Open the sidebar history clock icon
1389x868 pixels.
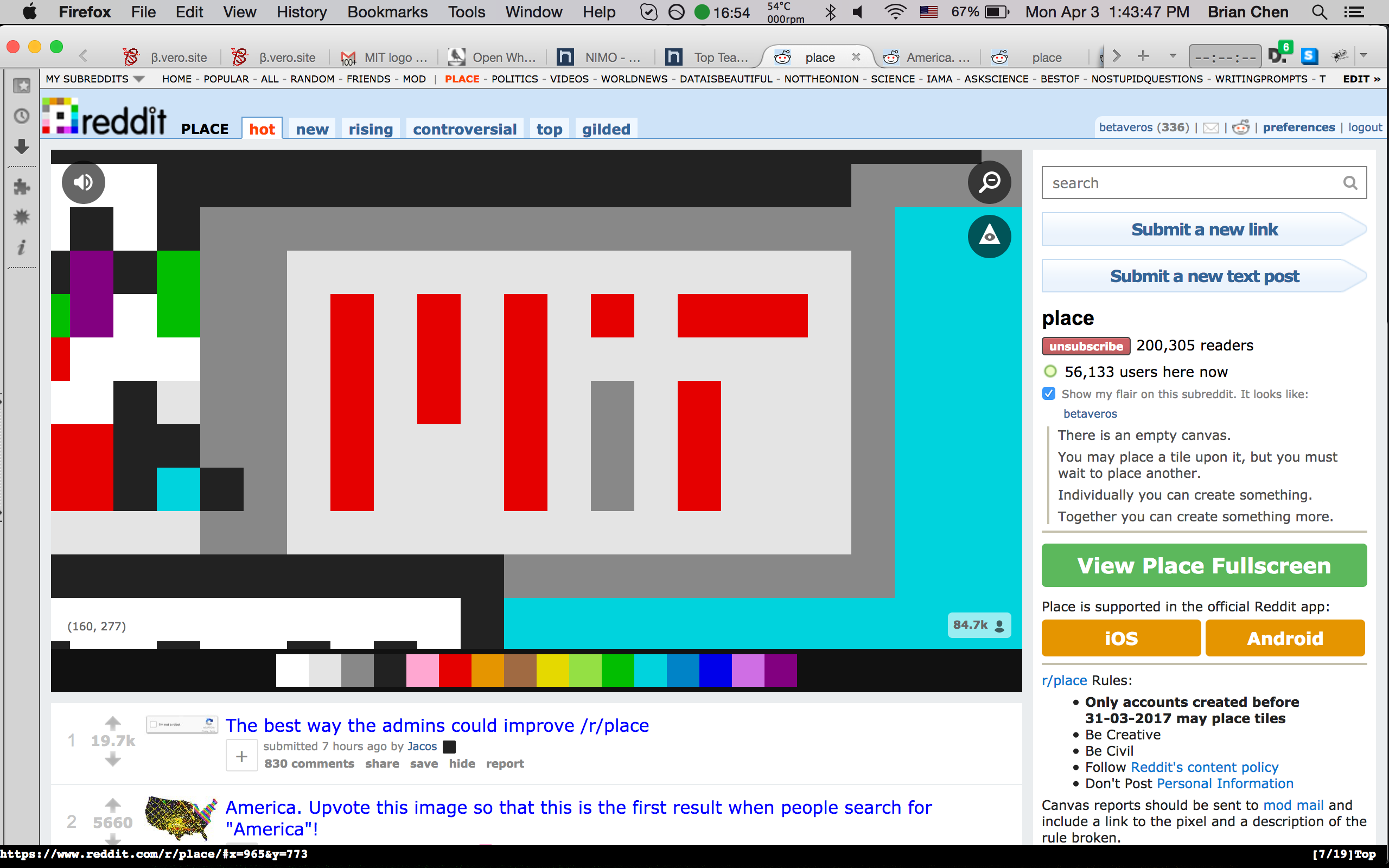pos(22,117)
